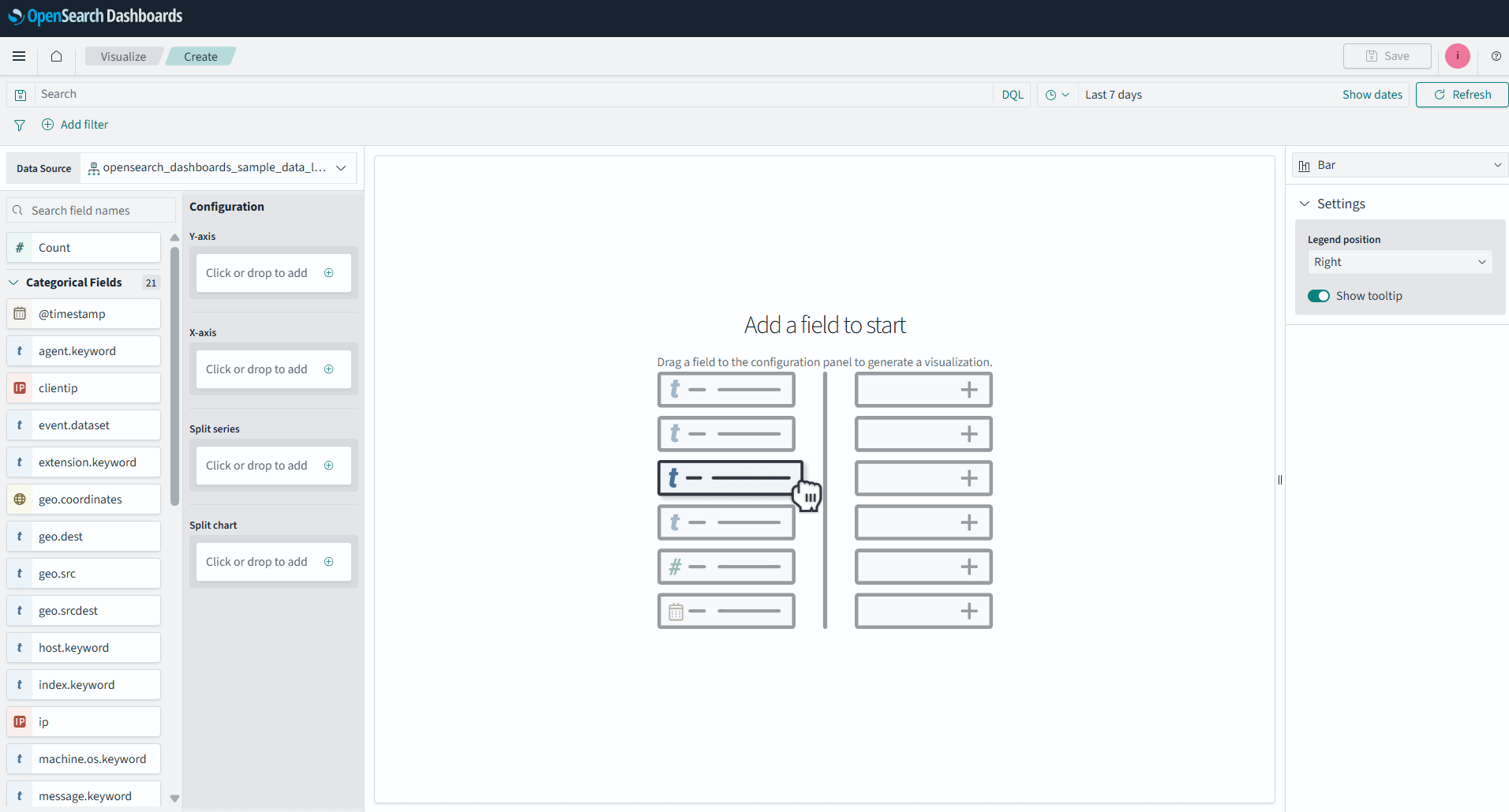Click the add icon in the Y-axis box
1509x812 pixels.
[329, 272]
